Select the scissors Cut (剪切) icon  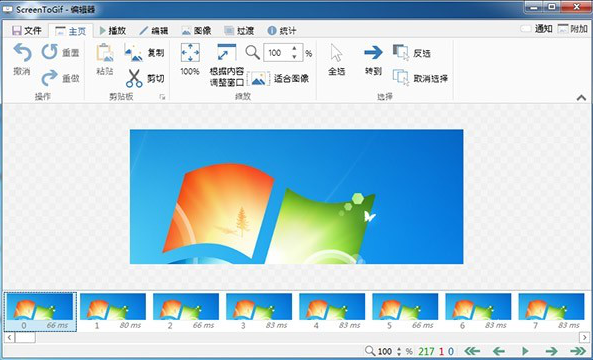[134, 78]
